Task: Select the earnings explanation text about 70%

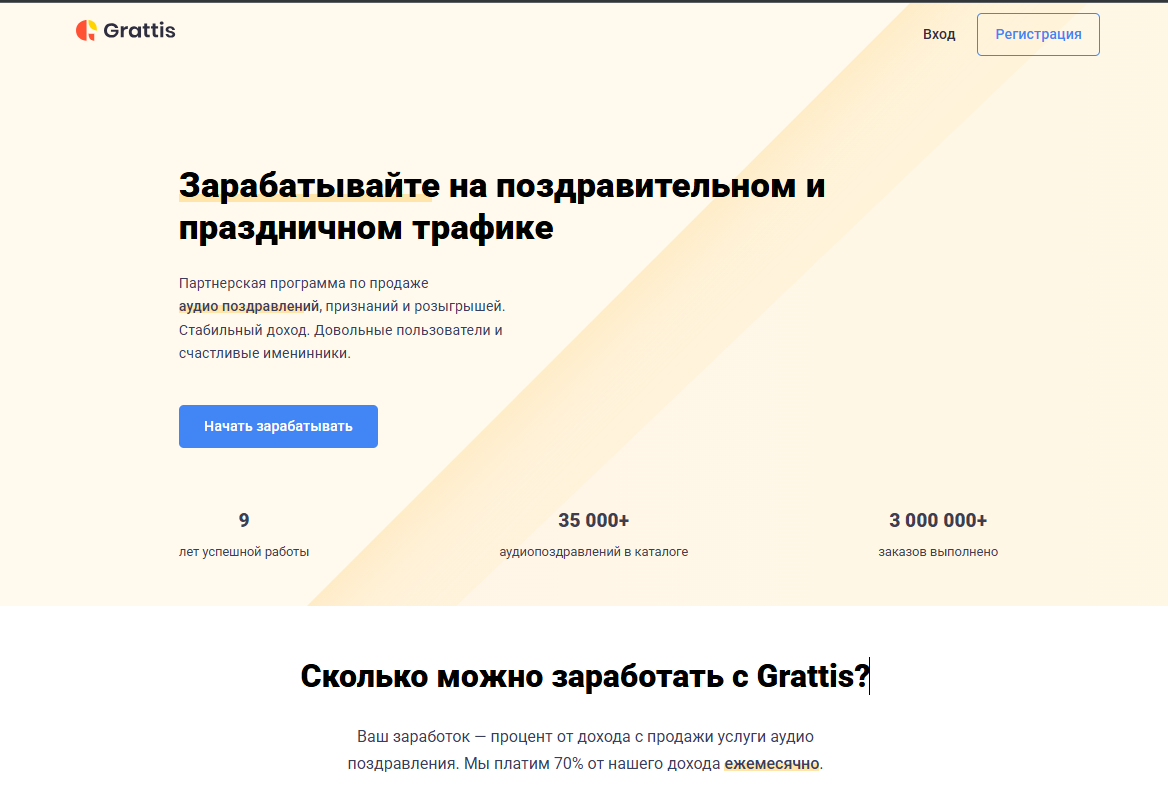Action: 585,750
